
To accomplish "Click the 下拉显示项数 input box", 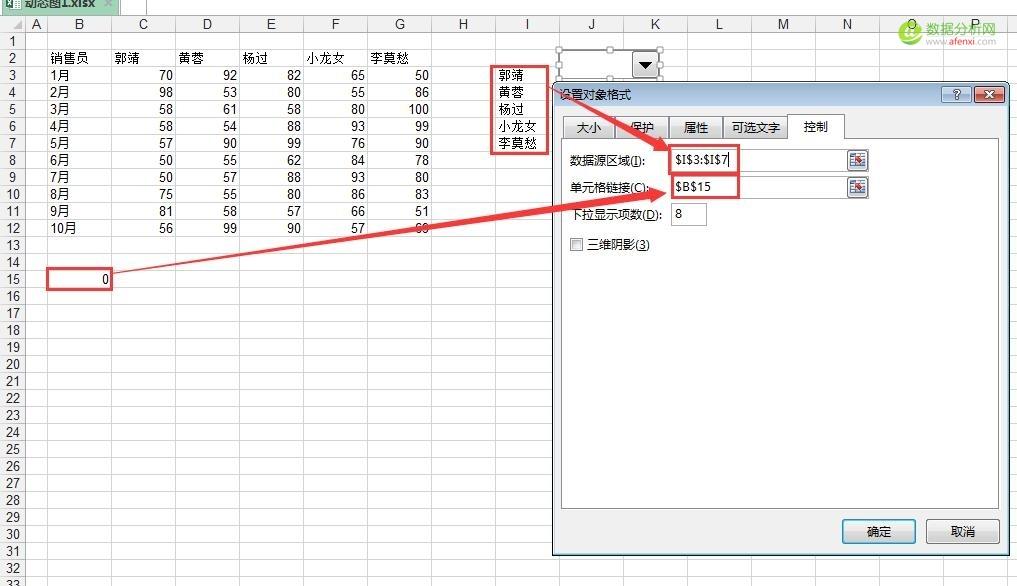I will (x=689, y=214).
